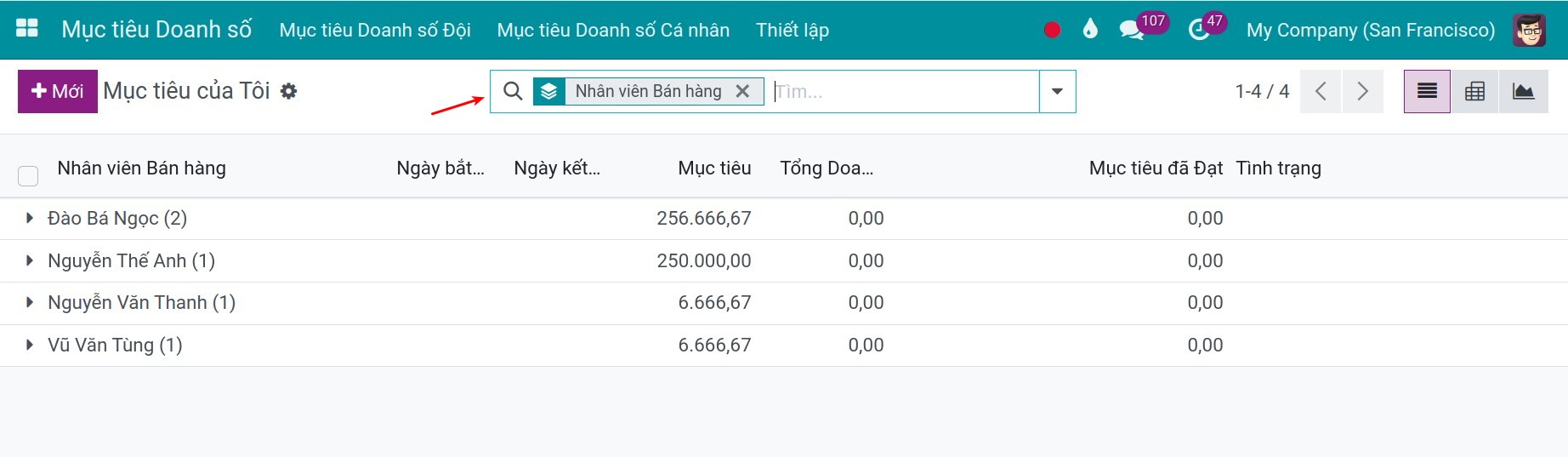Screen dimensions: 1568x457
Task: Click Vũ Văn Tùng's 6.666,67 target value
Action: click(x=714, y=345)
